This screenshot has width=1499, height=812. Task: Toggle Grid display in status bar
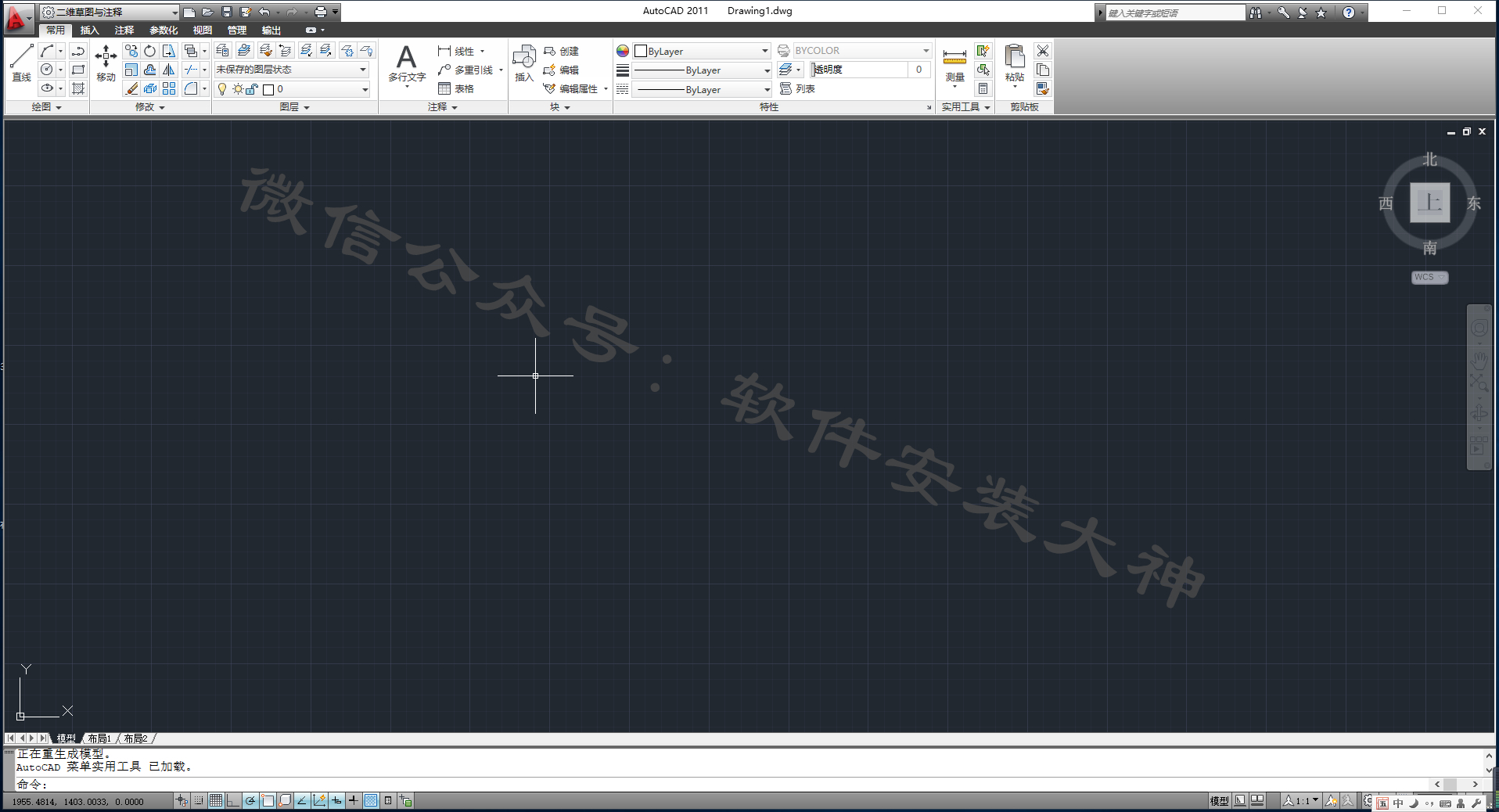pyautogui.click(x=216, y=800)
